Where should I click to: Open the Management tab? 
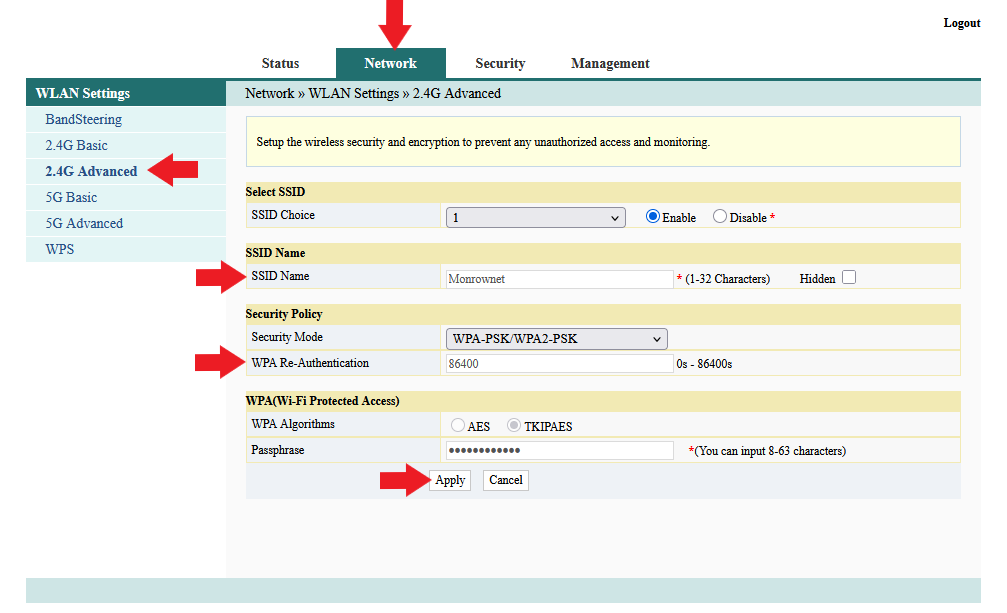pyautogui.click(x=610, y=64)
